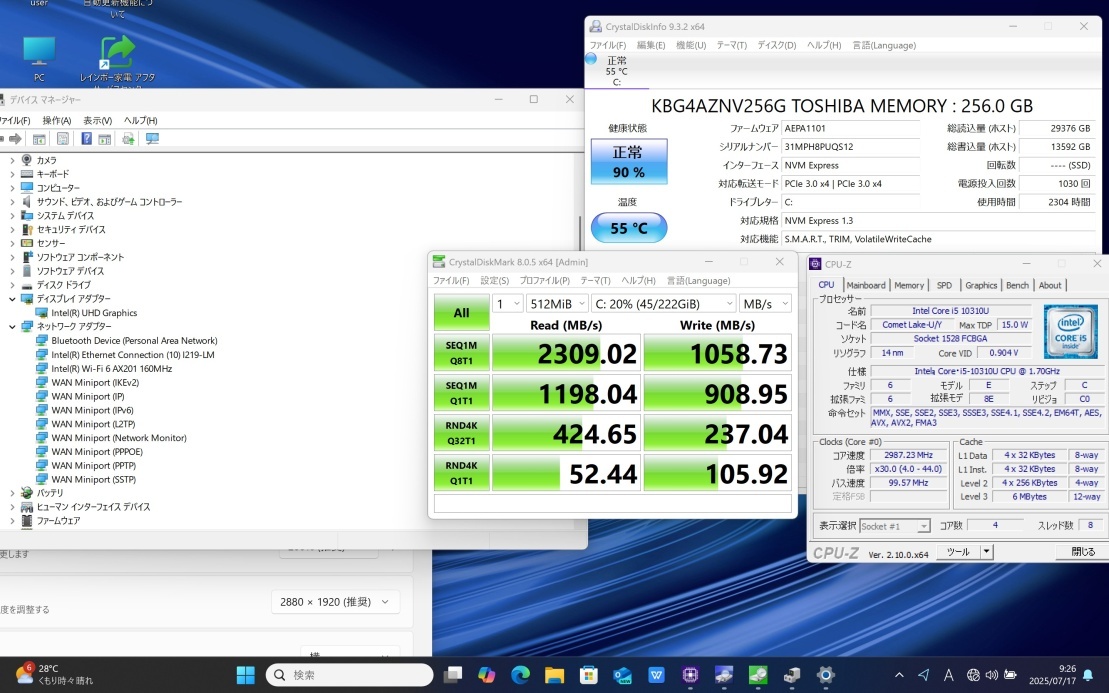Open 操作(A) menu in Device Manager

pyautogui.click(x=57, y=121)
